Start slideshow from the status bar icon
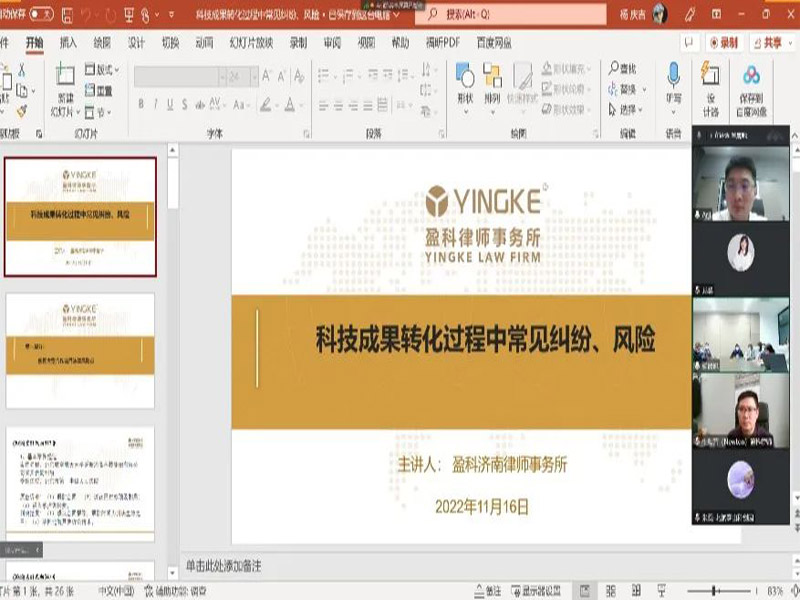 [662, 591]
